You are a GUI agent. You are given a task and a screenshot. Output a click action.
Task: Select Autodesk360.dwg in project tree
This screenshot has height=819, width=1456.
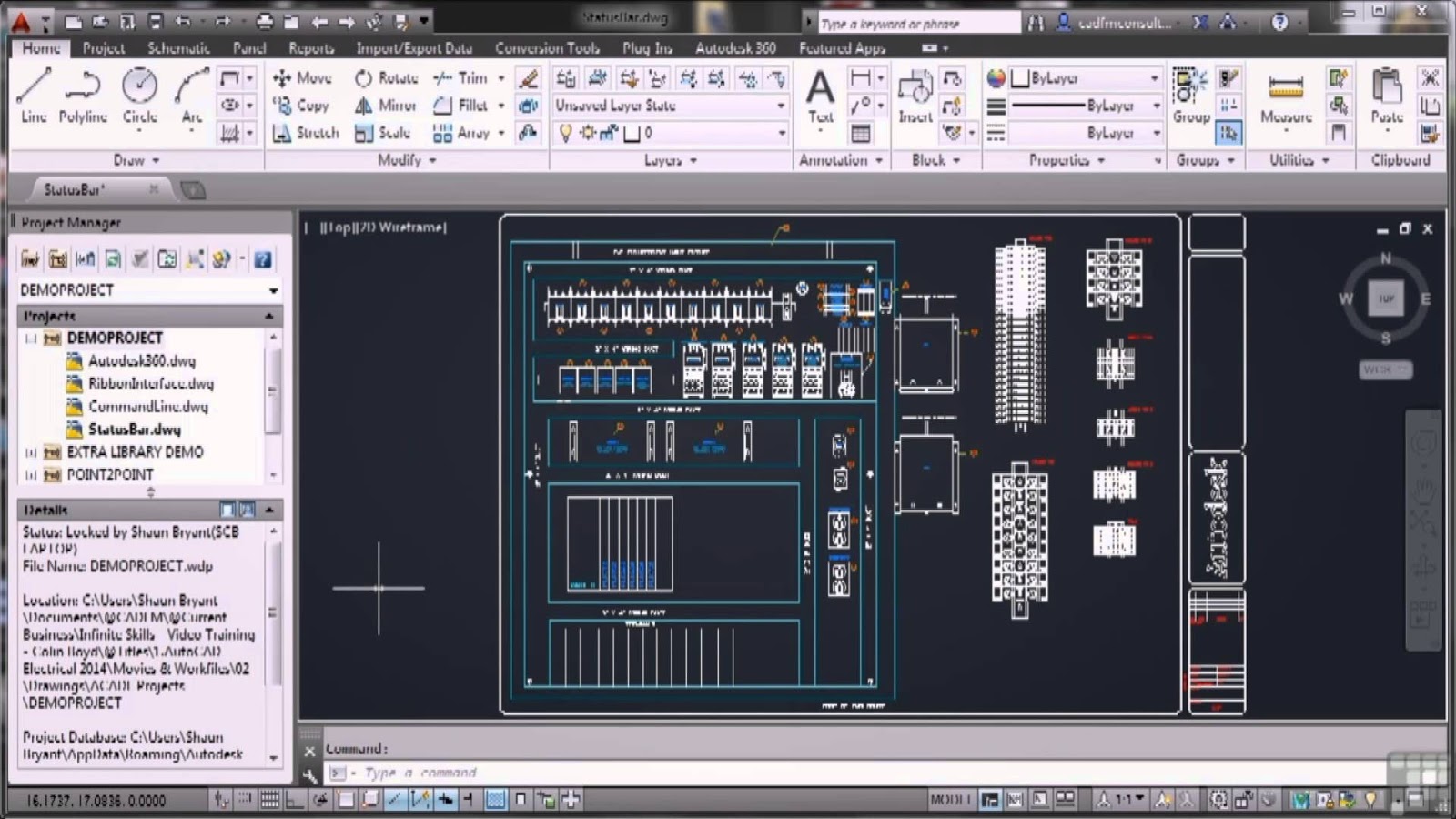click(141, 361)
